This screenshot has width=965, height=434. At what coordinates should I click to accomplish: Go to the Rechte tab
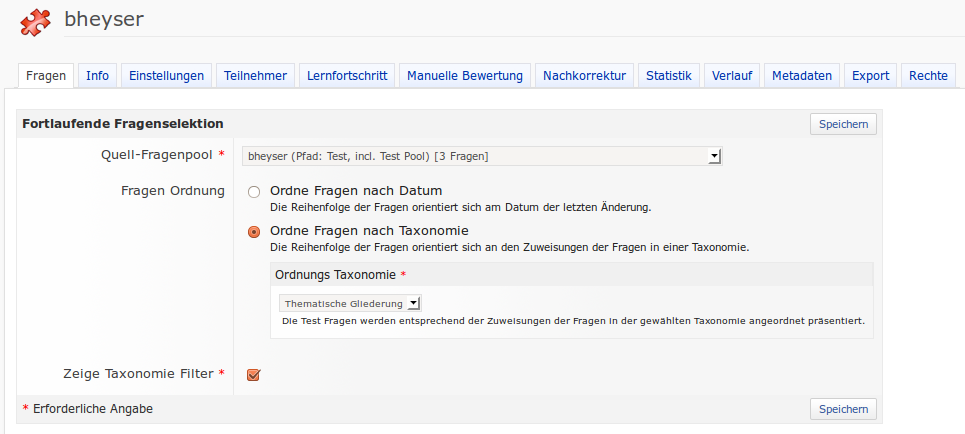(x=928, y=76)
